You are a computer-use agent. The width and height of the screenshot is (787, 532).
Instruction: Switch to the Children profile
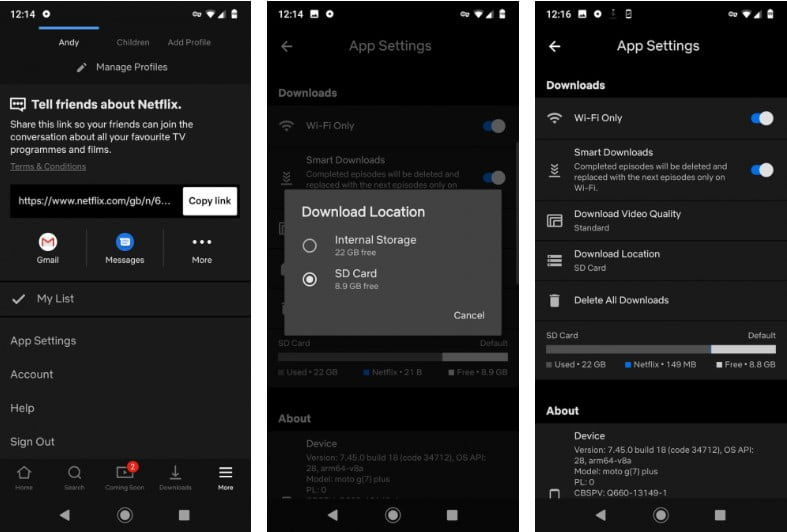pos(133,42)
